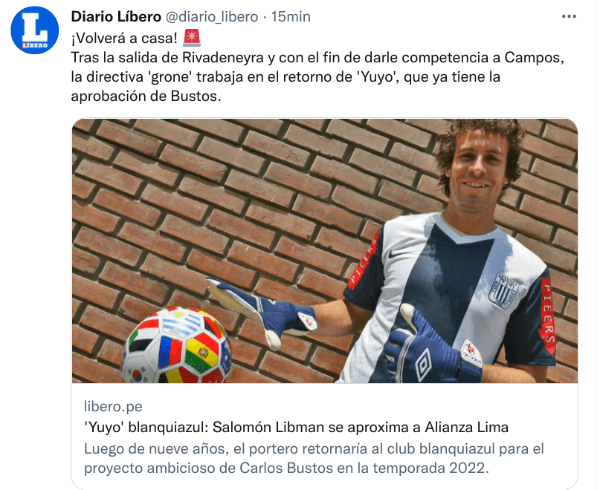The width and height of the screenshot is (600, 490).
Task: Open the three-dot more options menu
Action: [x=569, y=16]
